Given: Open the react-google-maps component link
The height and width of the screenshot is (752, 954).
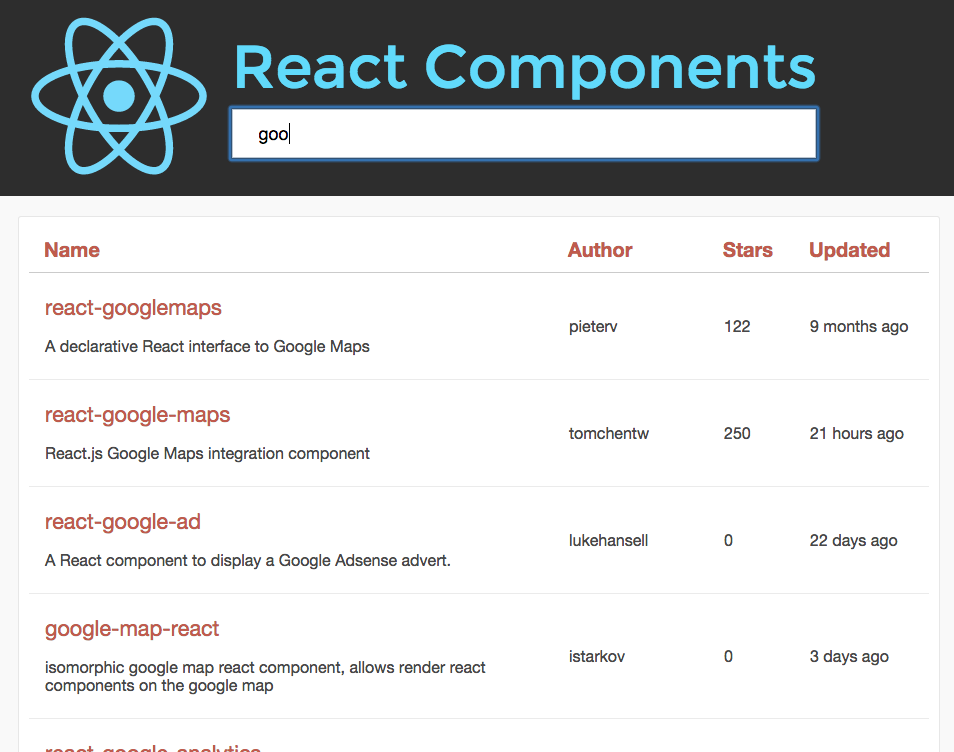Looking at the screenshot, I should pos(138,415).
